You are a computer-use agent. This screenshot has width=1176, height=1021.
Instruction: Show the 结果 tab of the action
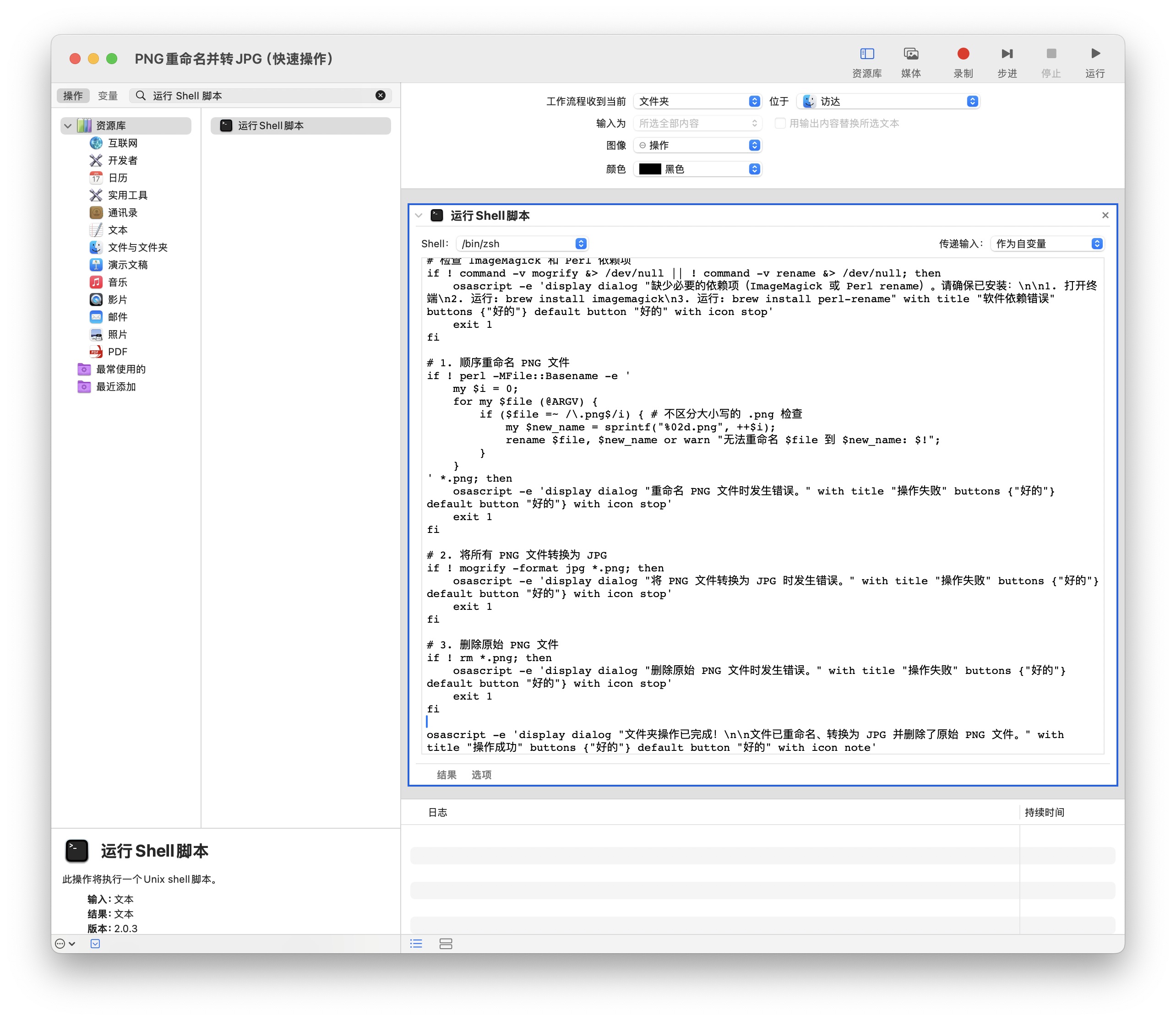[x=446, y=774]
